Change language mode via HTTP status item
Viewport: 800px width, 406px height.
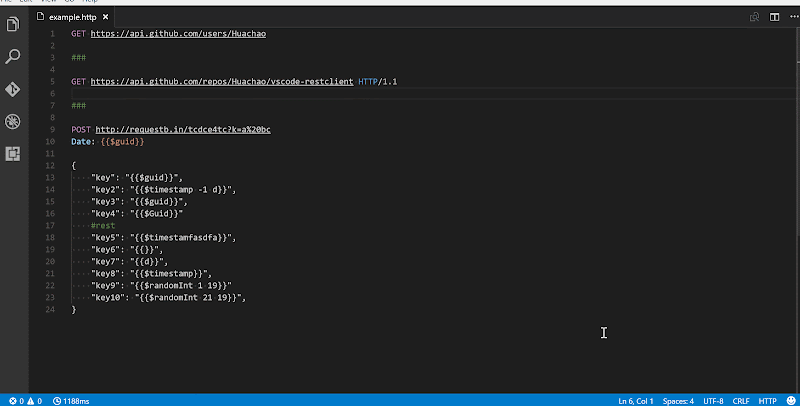click(767, 401)
